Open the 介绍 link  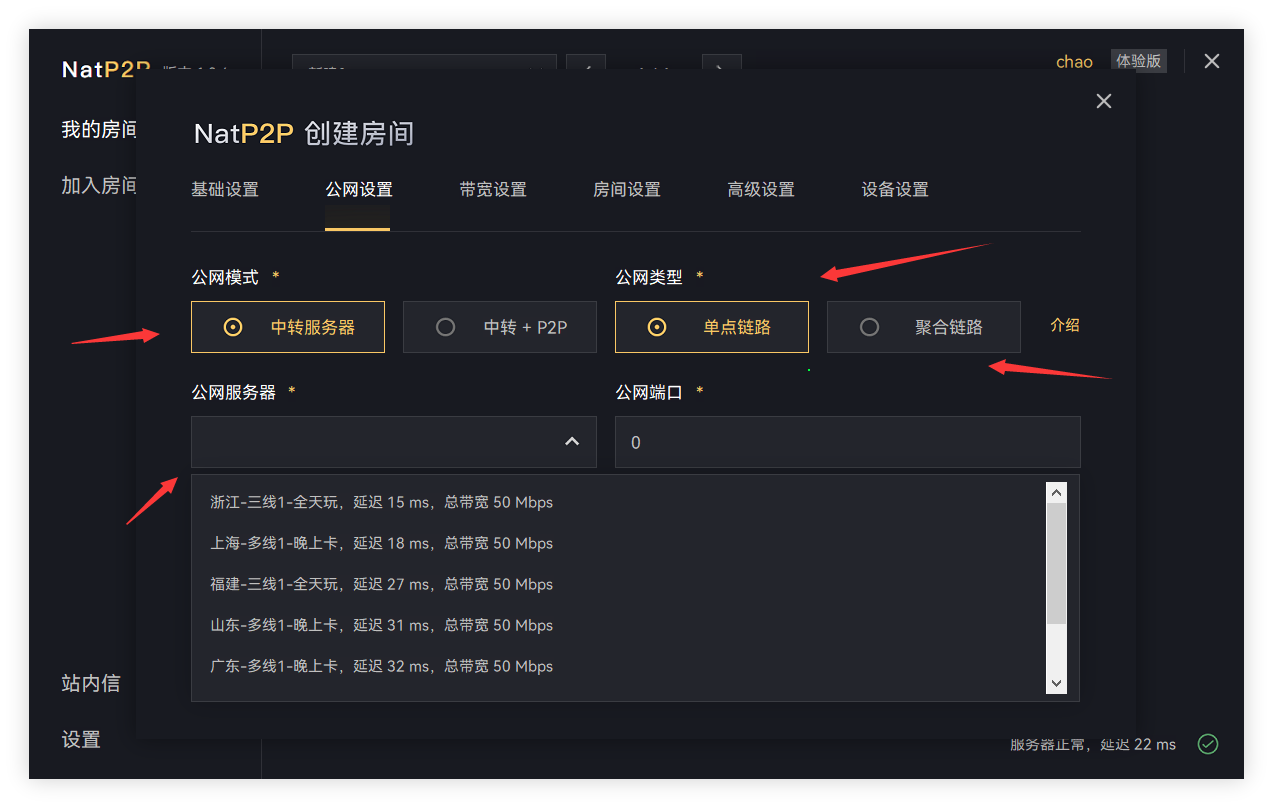click(1065, 325)
